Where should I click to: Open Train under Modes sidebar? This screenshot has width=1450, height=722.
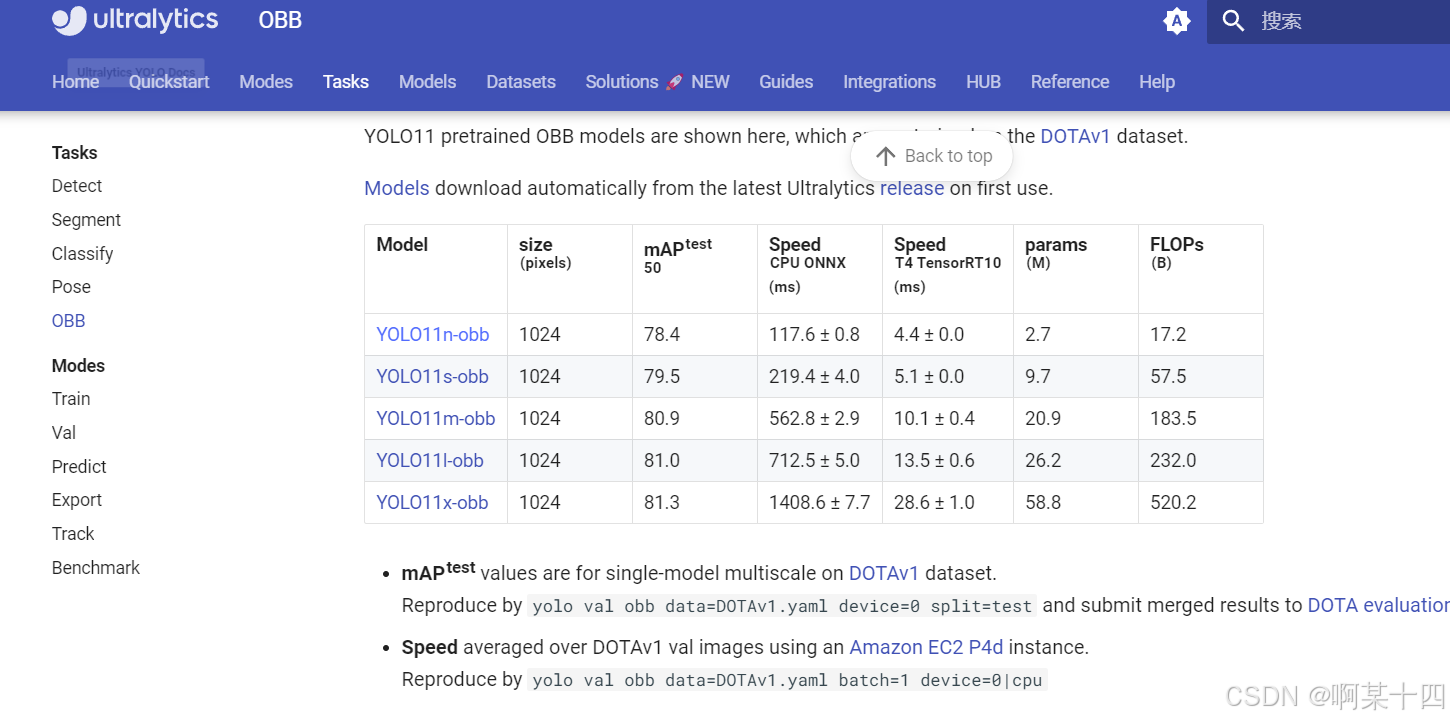pos(71,399)
